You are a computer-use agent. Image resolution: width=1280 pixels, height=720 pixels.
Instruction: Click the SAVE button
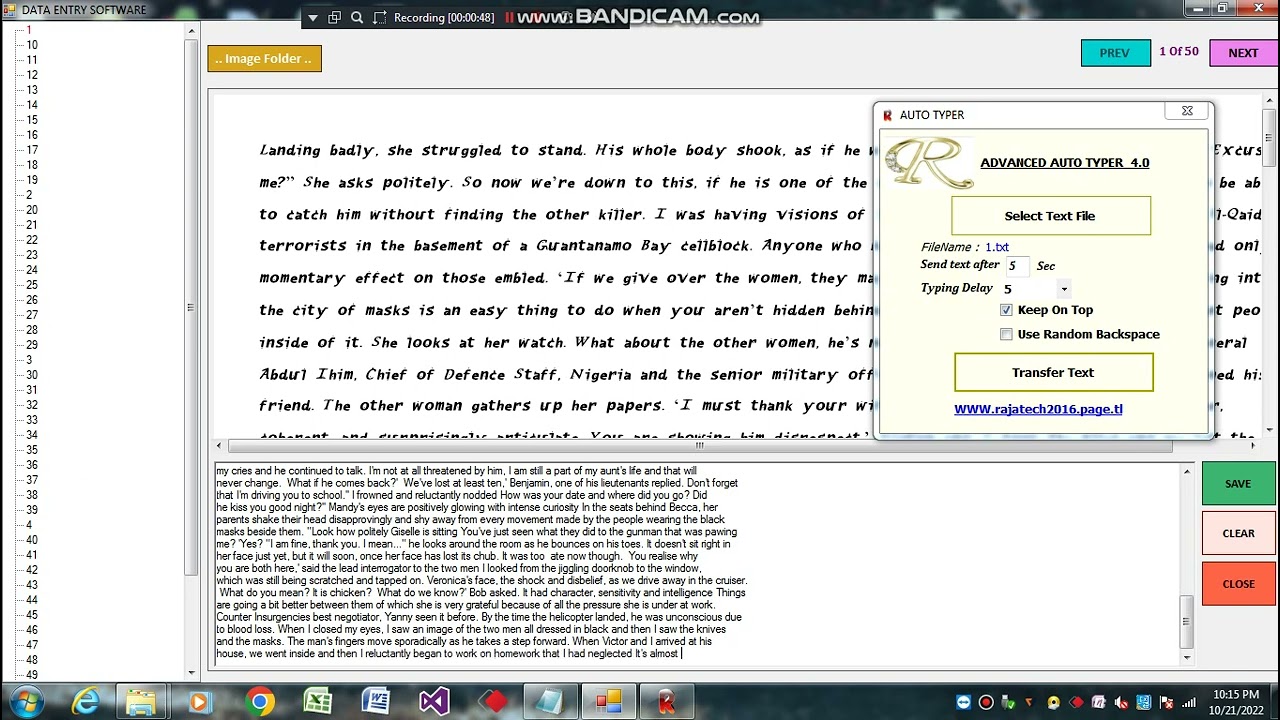pyautogui.click(x=1238, y=484)
